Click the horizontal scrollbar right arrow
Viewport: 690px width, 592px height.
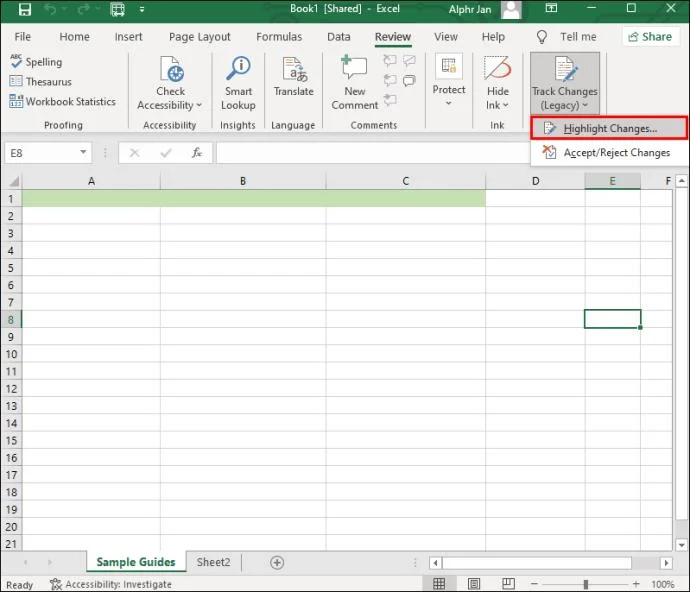click(x=666, y=563)
